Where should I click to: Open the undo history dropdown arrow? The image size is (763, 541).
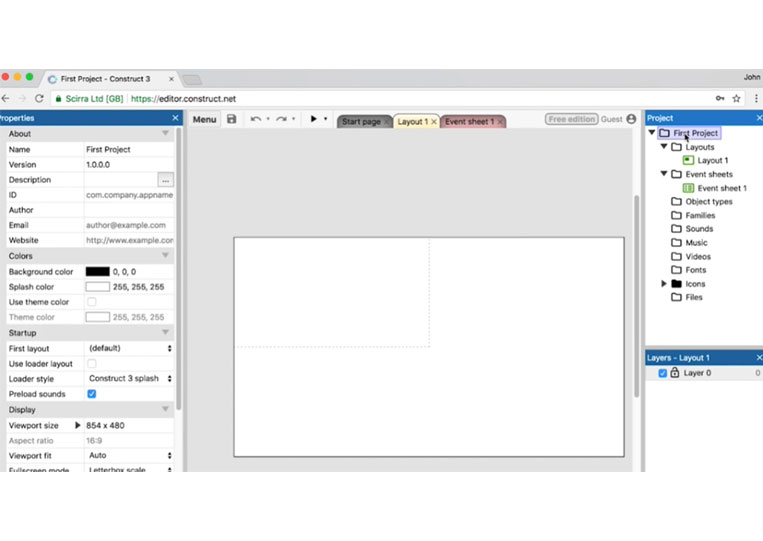268,119
